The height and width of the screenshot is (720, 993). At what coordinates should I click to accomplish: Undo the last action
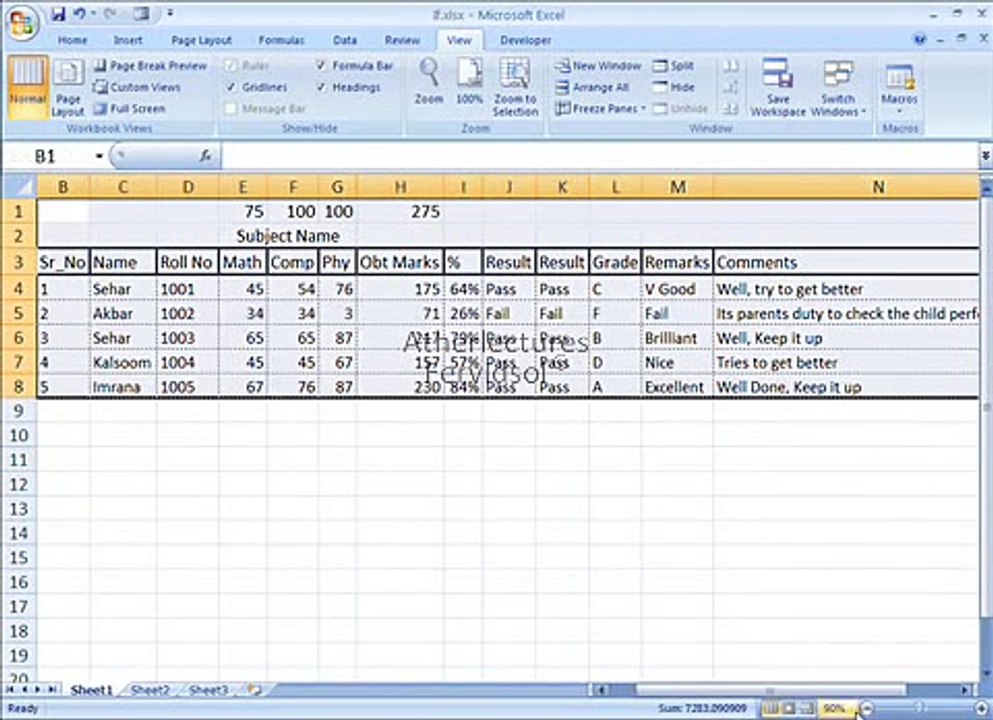(x=79, y=13)
